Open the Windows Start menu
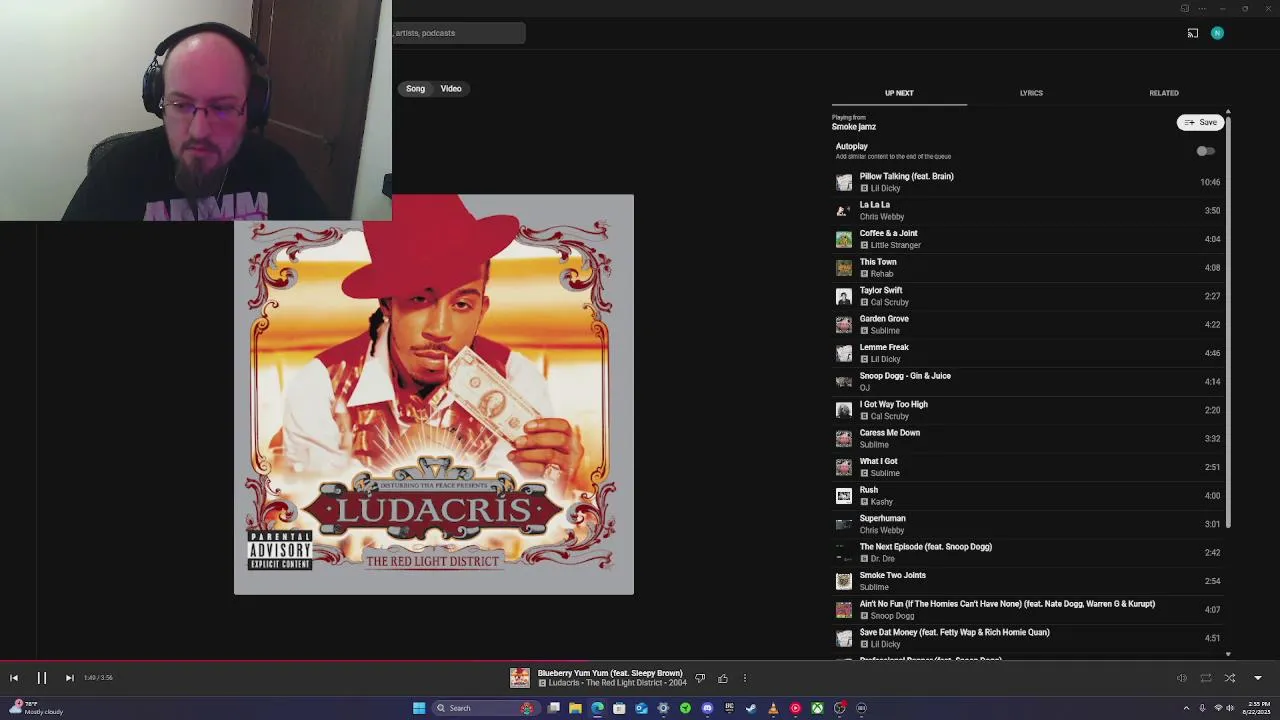This screenshot has width=1280, height=720. 419,708
